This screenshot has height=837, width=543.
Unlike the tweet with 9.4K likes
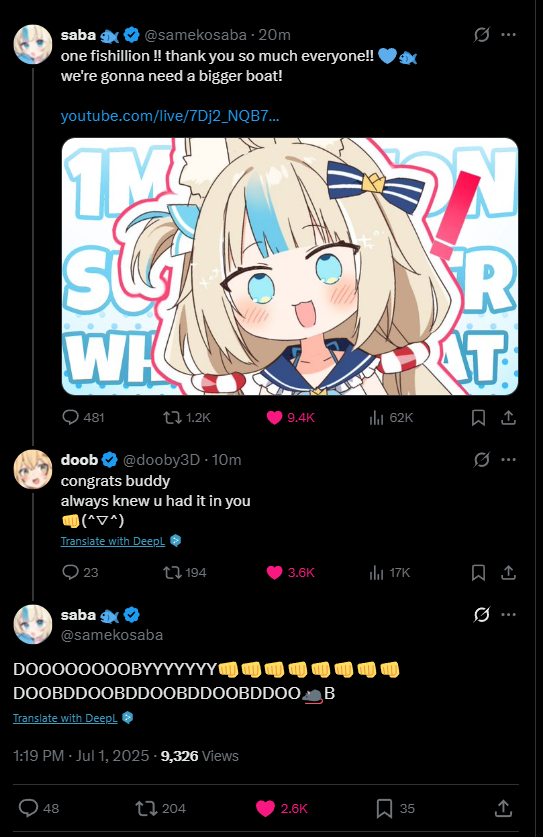pos(274,417)
